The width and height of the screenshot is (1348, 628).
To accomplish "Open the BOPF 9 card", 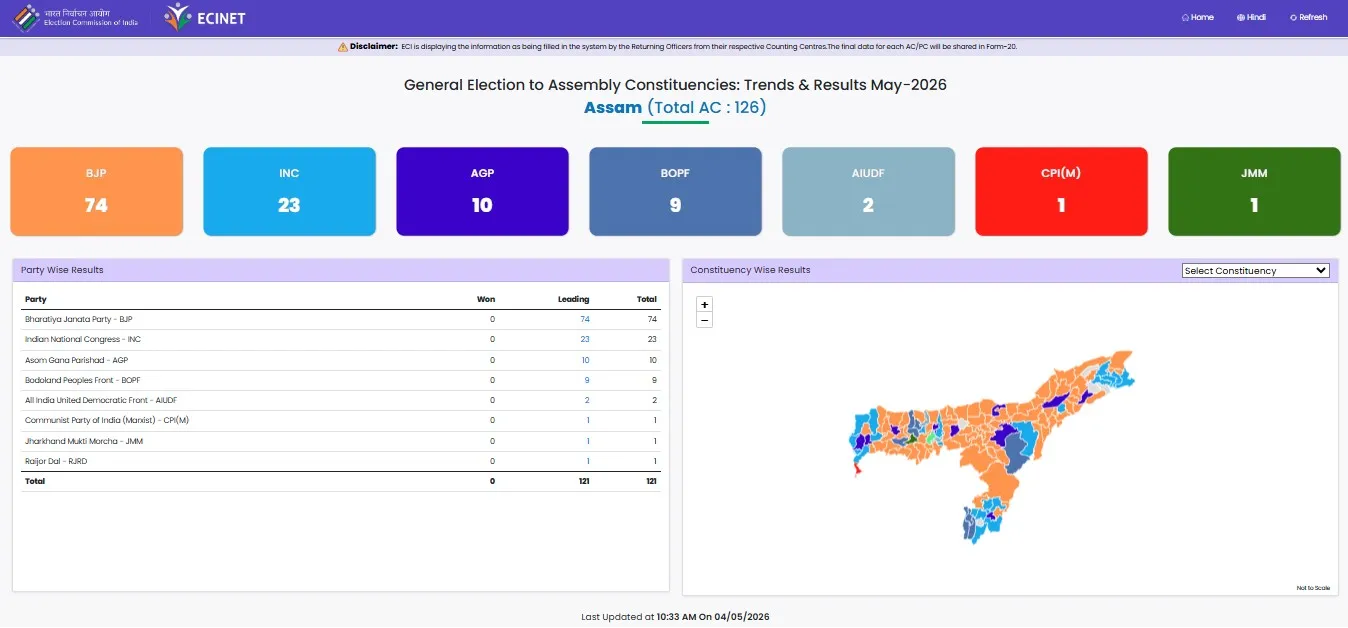I will [x=675, y=192].
